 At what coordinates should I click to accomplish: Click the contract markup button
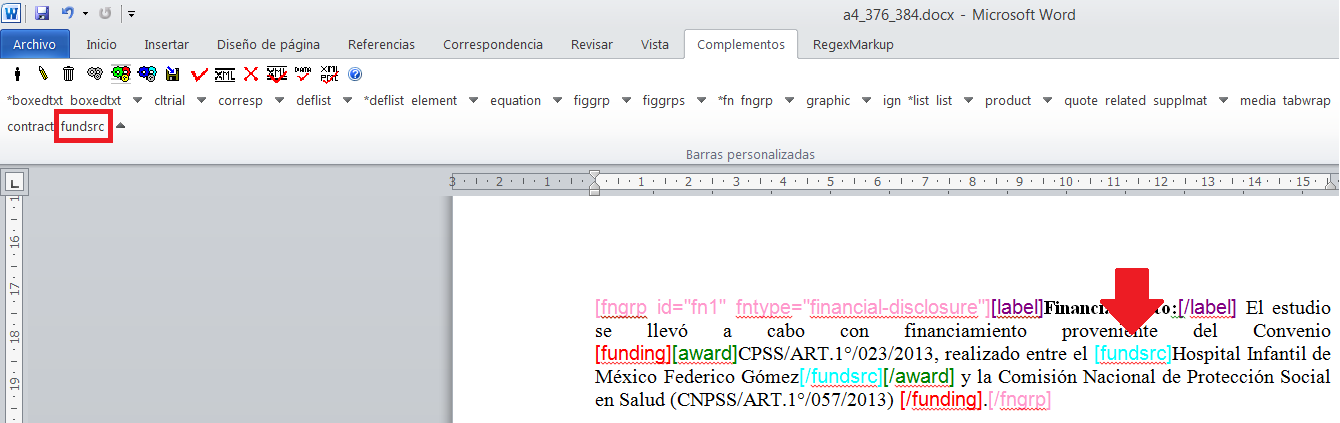click(x=30, y=127)
